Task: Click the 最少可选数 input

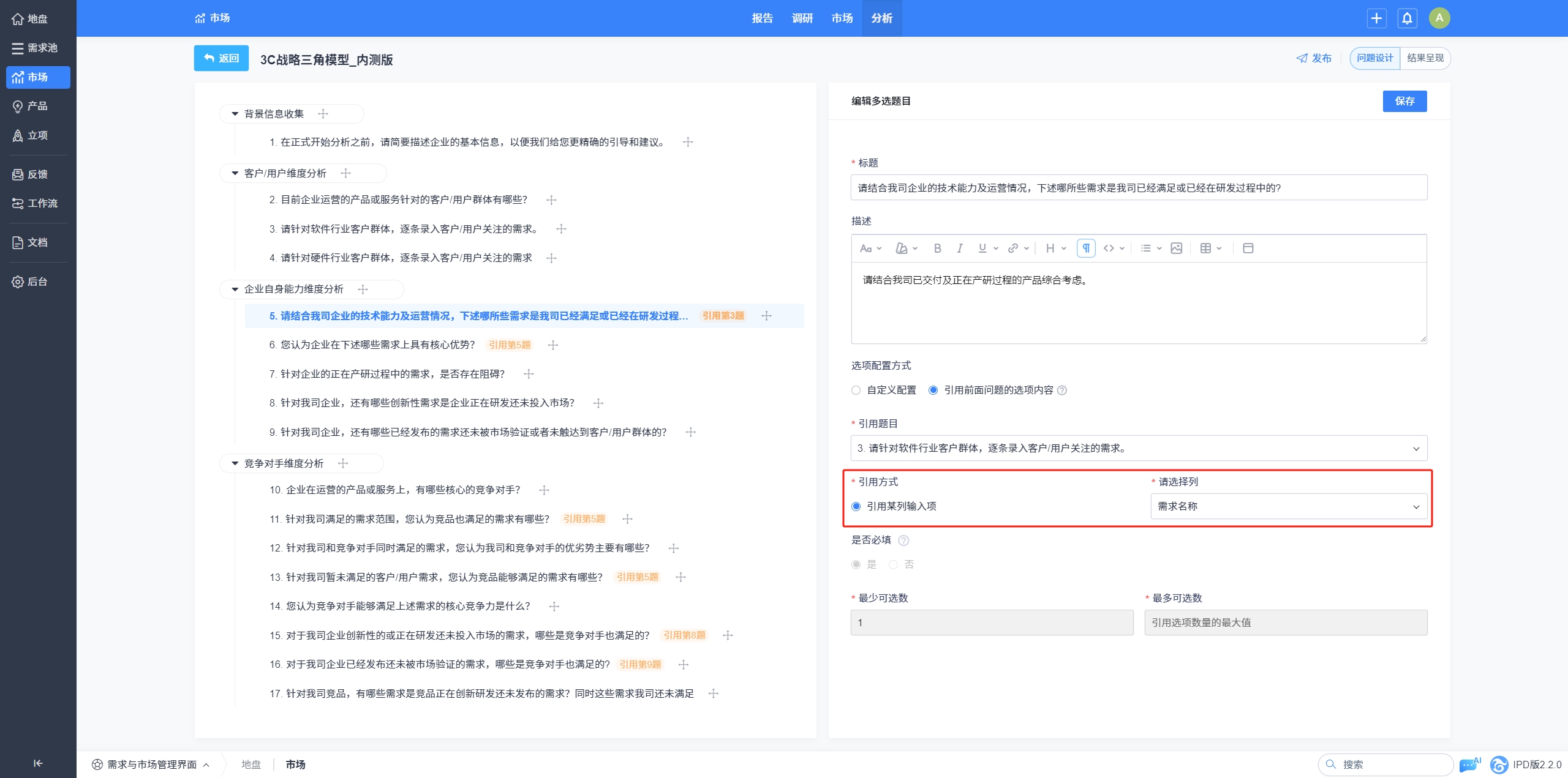Action: (x=992, y=623)
